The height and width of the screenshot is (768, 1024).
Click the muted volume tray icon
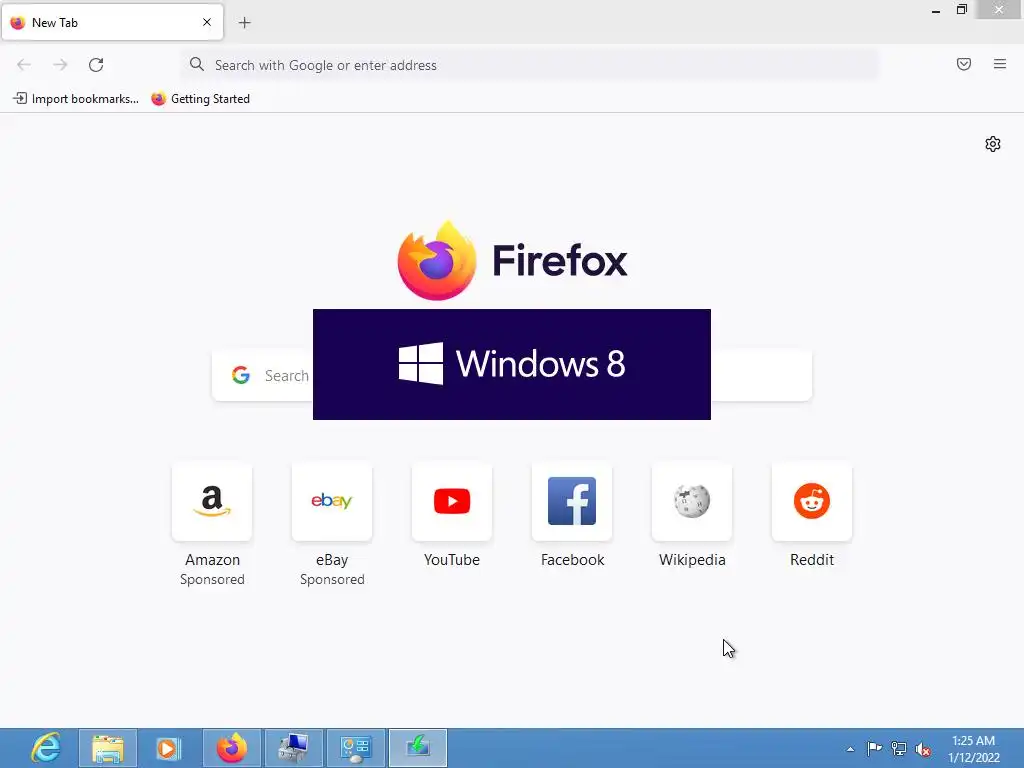pos(923,749)
